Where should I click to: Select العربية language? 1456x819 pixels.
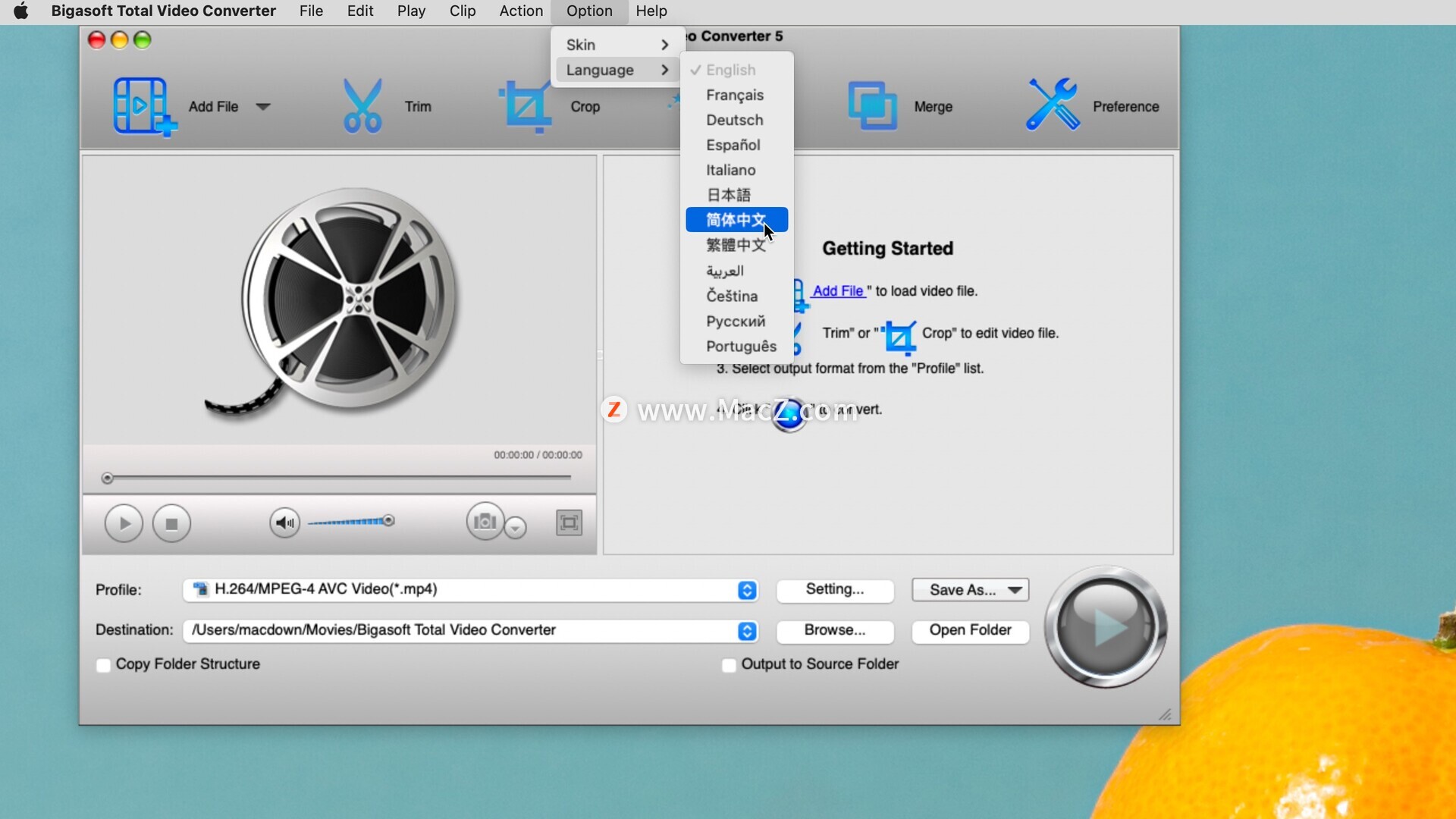tap(736, 271)
